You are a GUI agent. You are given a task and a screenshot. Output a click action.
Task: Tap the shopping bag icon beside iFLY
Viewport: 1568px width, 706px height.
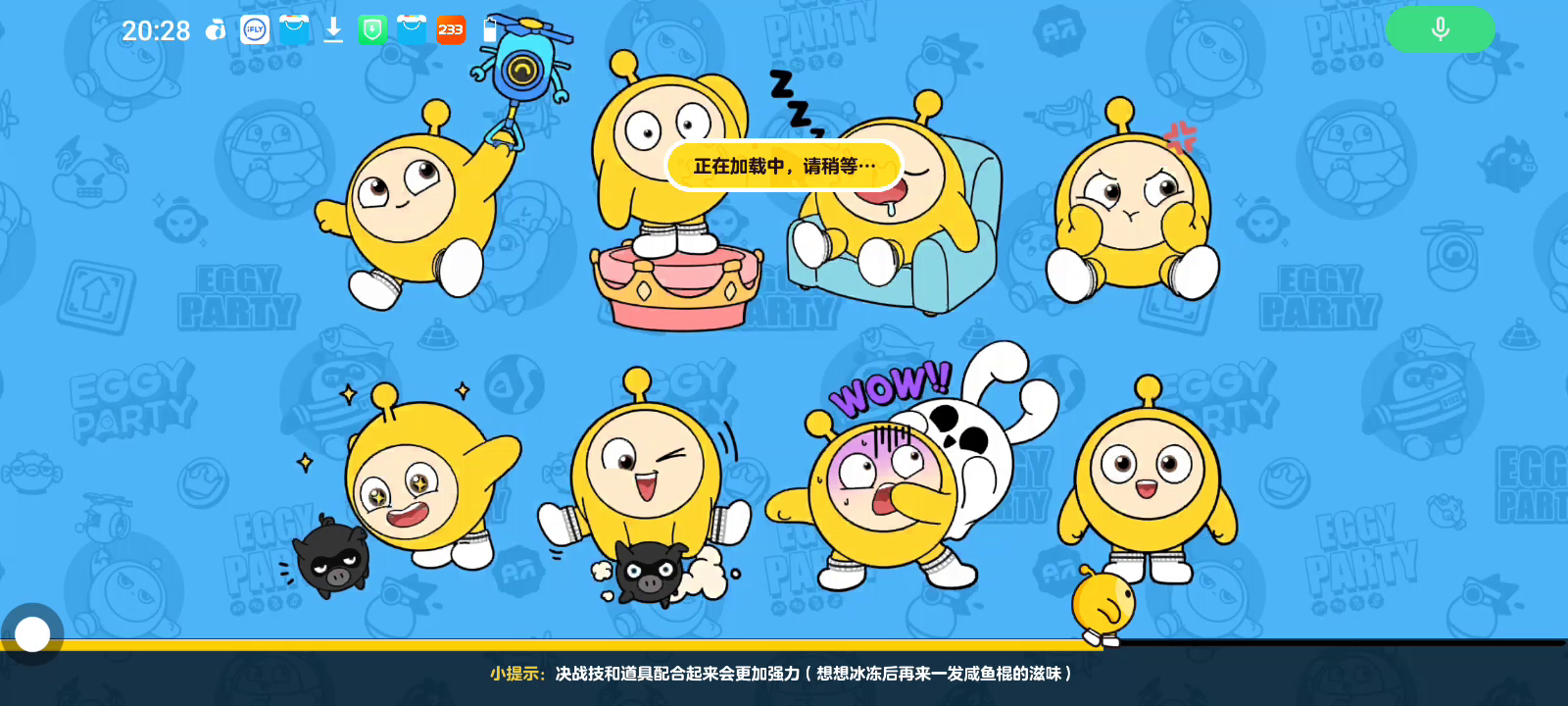click(x=294, y=30)
